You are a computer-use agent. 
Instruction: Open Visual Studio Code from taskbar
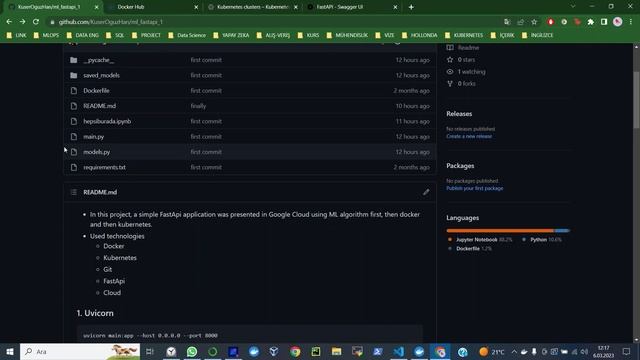[398, 351]
